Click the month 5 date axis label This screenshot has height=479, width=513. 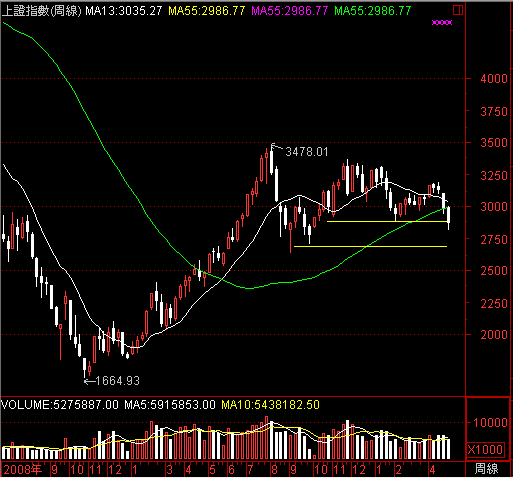[x=212, y=470]
